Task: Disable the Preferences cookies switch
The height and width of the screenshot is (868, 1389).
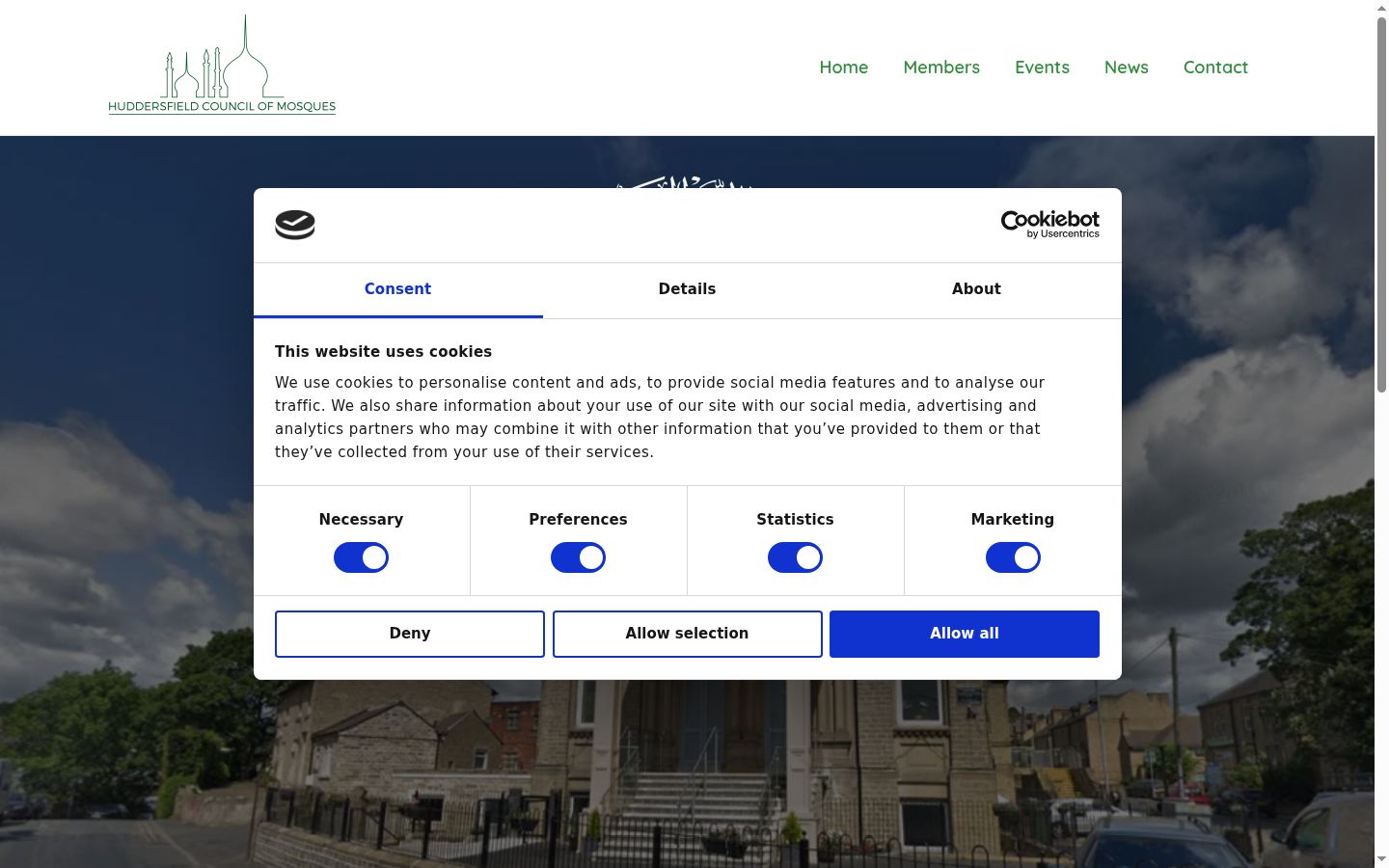Action: click(x=578, y=557)
